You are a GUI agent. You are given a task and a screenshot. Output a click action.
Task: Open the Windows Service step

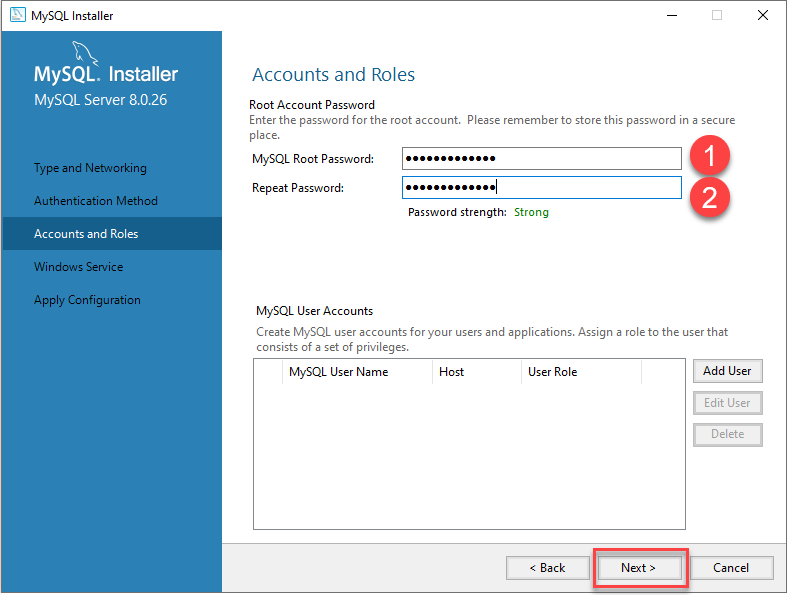(79, 267)
